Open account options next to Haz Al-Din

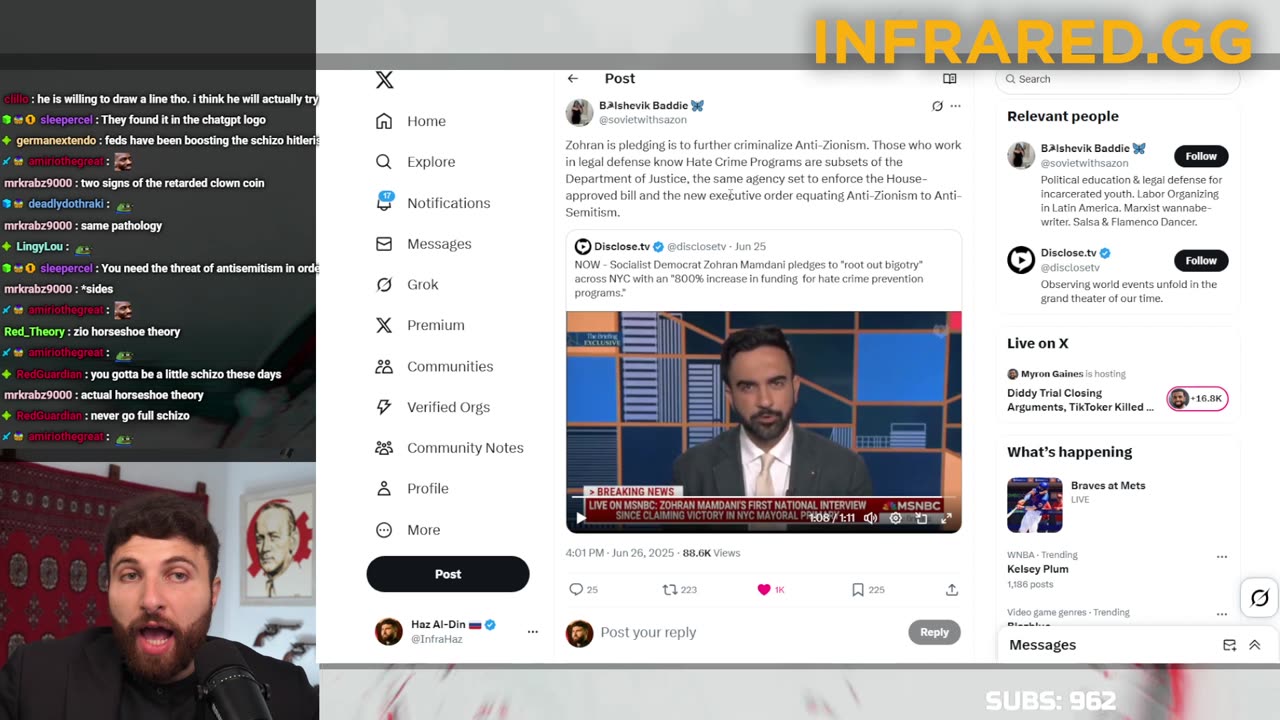point(532,632)
